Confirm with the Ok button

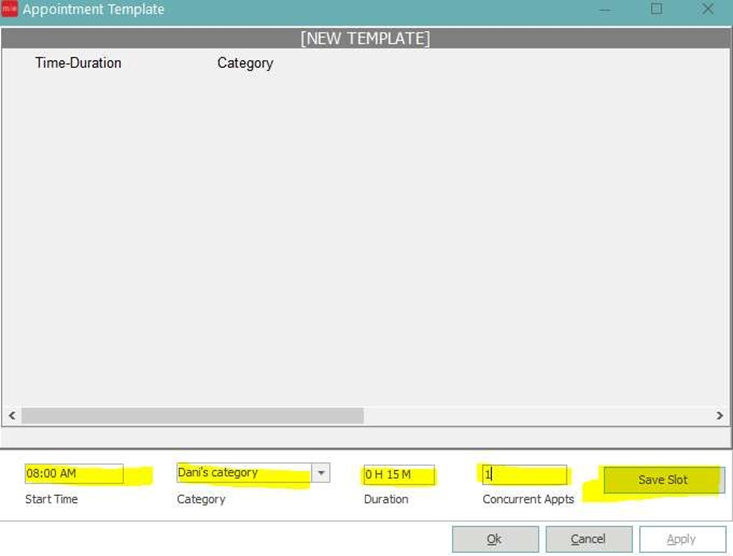coord(495,539)
